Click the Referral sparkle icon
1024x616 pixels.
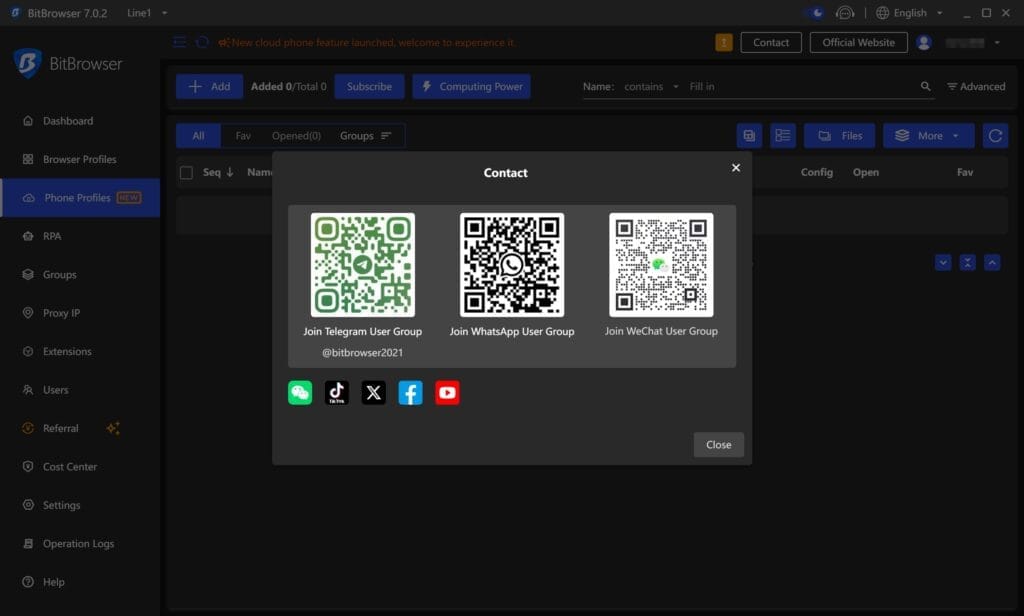tap(113, 429)
